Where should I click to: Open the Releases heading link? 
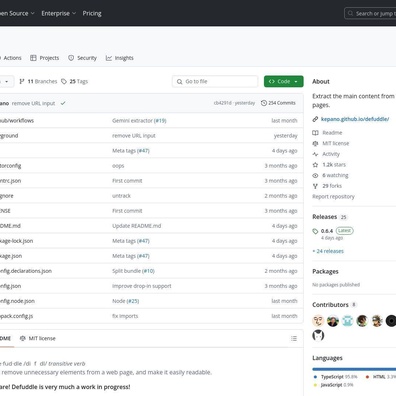[324, 217]
